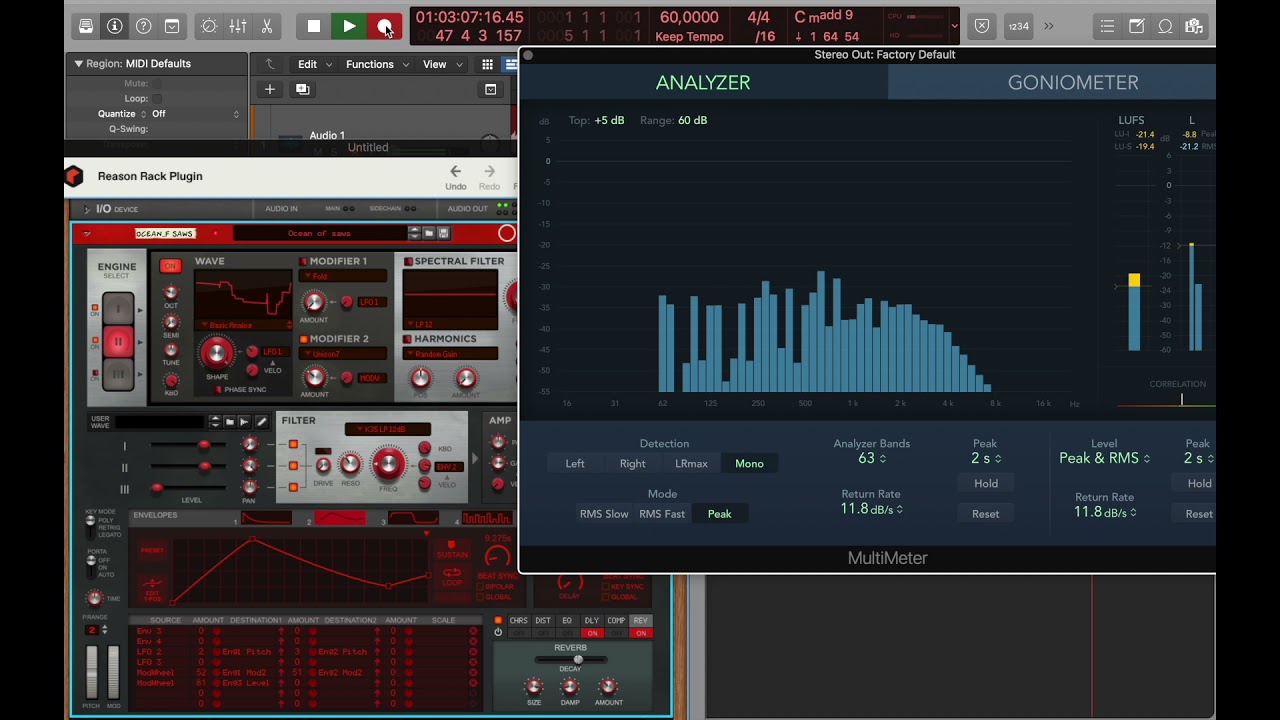Open the media Browsers icon

[x=1193, y=26]
